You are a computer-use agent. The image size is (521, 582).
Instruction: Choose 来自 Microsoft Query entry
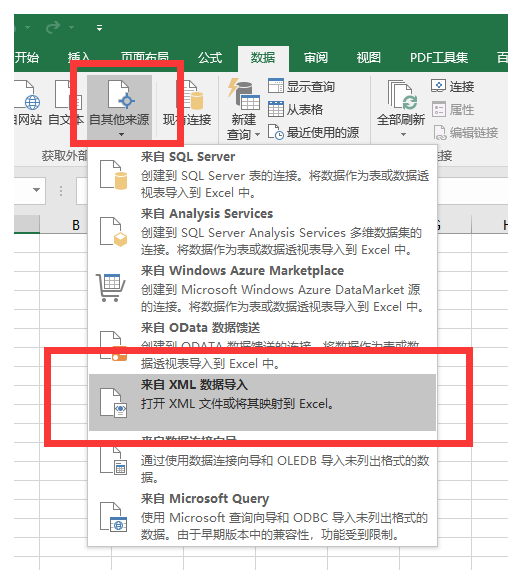[262, 517]
